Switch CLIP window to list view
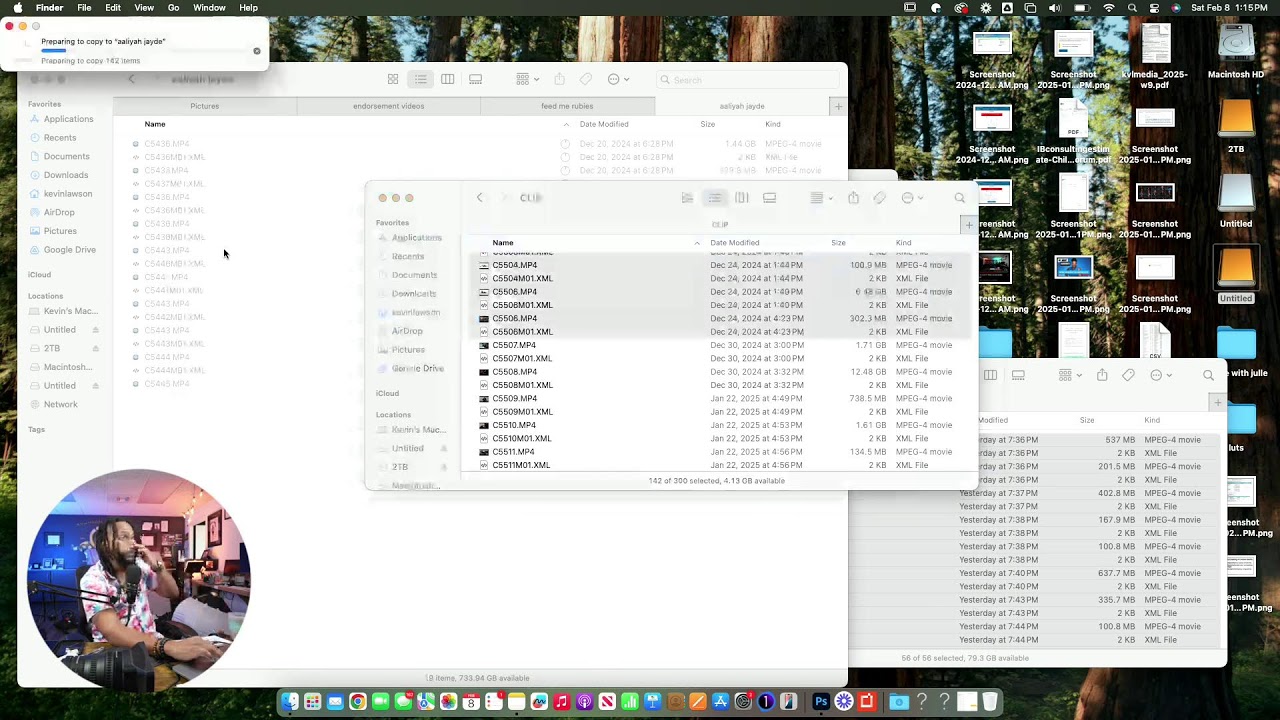 [714, 198]
